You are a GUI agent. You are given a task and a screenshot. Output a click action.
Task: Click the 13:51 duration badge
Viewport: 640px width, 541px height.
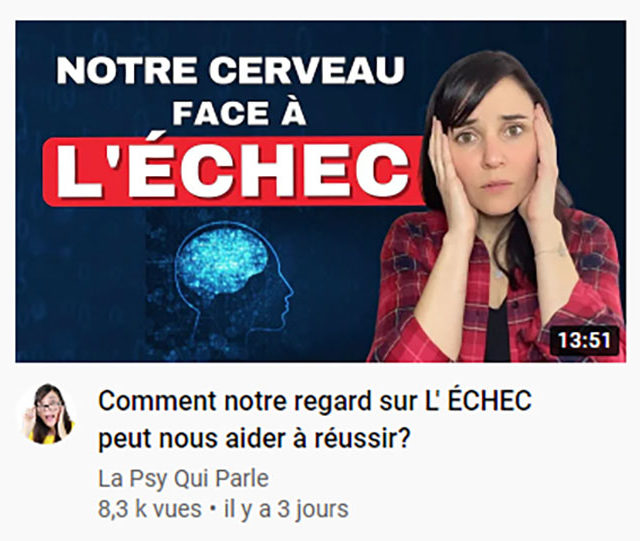pyautogui.click(x=584, y=341)
